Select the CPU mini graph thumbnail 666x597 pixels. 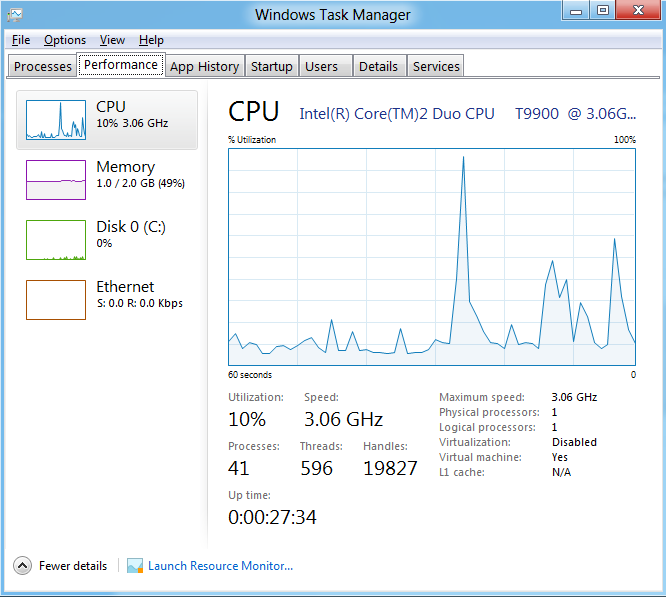(x=56, y=120)
